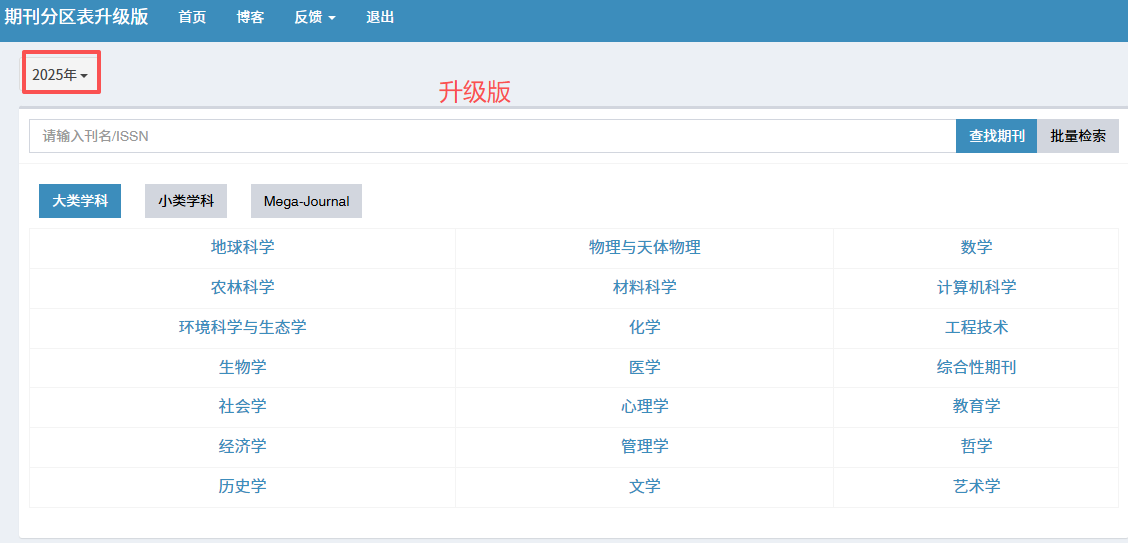Click the 批量检索 batch search button
The height and width of the screenshot is (543, 1128).
(x=1077, y=136)
